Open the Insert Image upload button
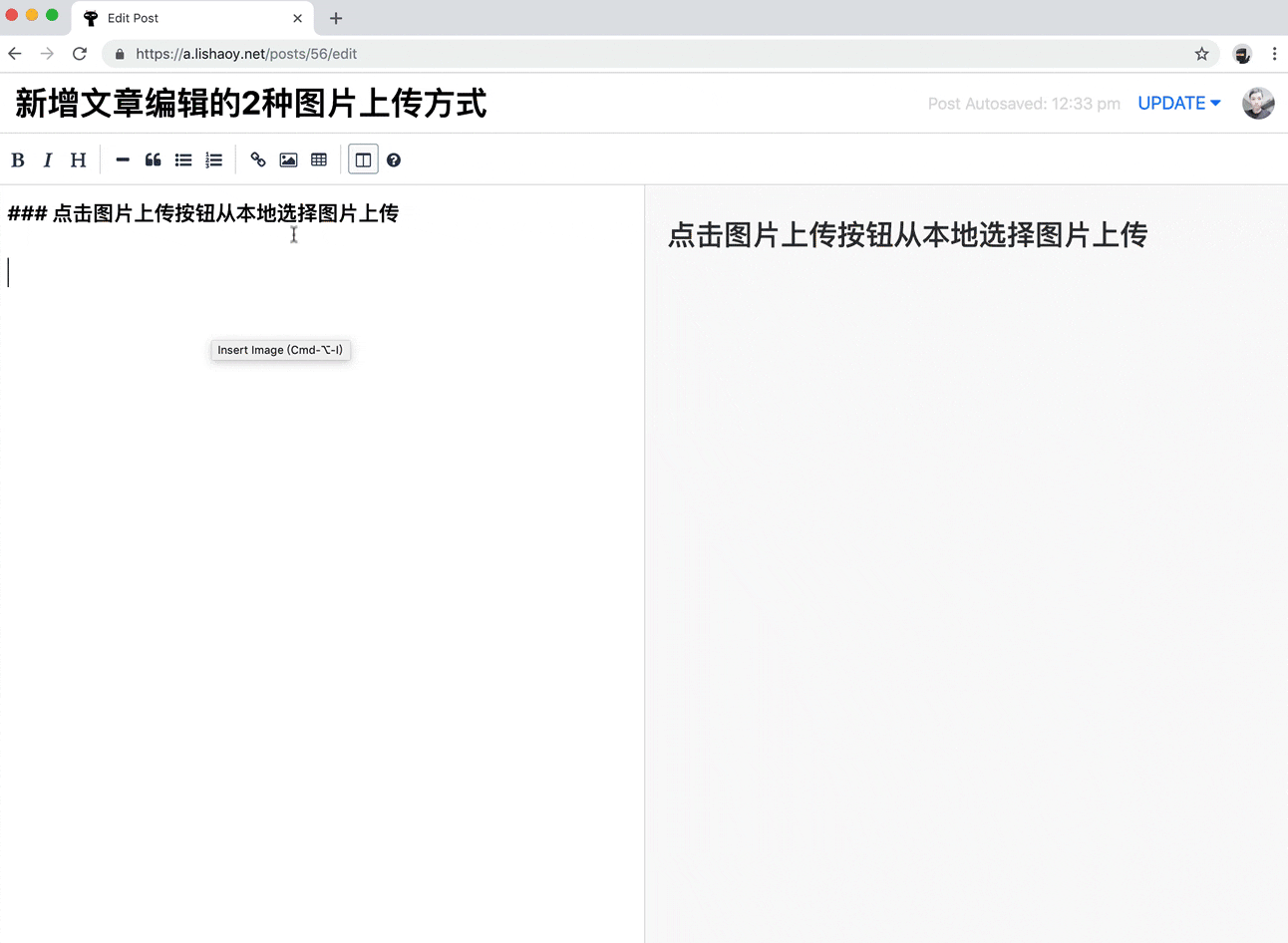 coord(288,159)
